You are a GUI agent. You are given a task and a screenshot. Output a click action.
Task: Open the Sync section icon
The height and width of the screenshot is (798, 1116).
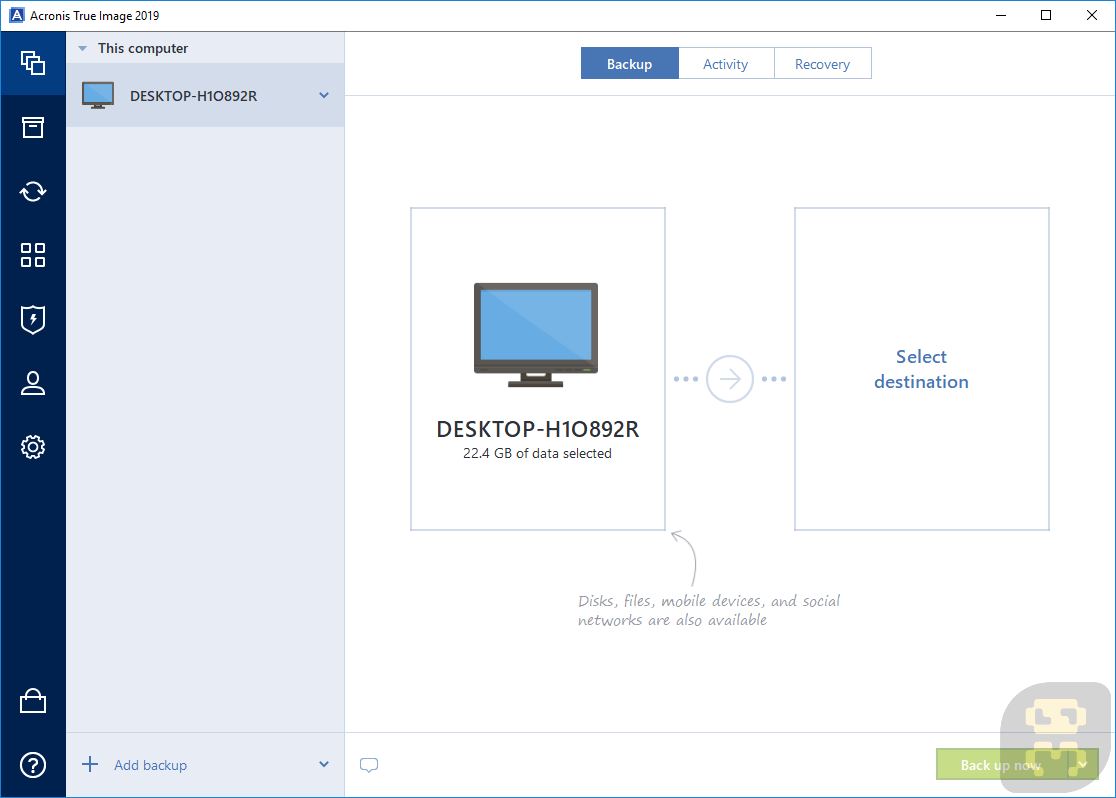(x=33, y=191)
